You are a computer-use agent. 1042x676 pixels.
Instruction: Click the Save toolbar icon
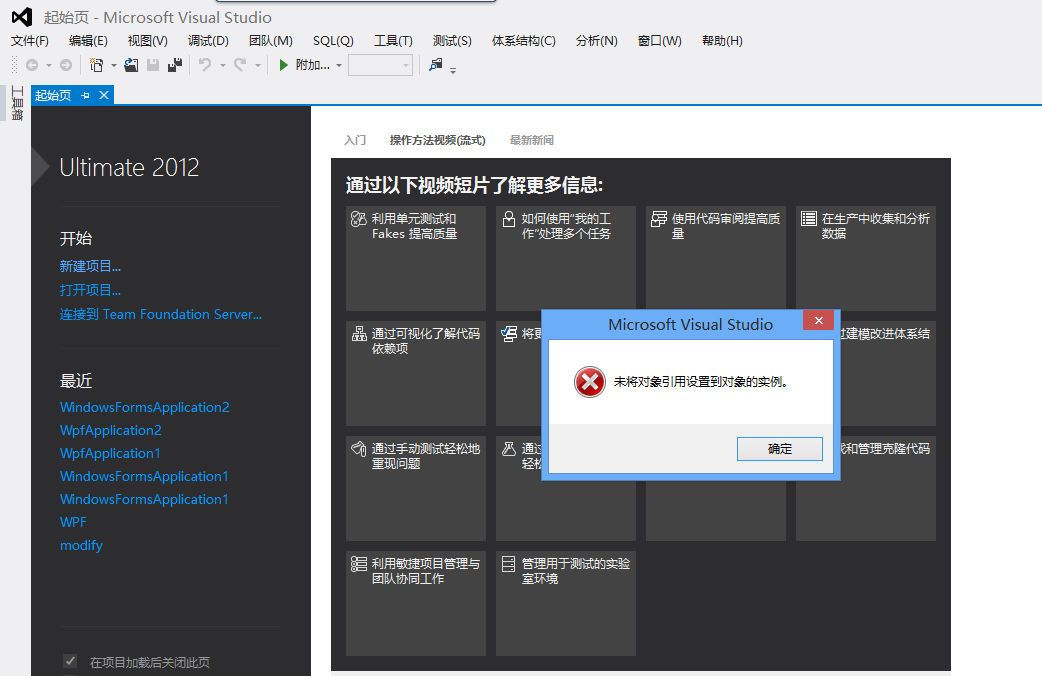pyautogui.click(x=153, y=65)
